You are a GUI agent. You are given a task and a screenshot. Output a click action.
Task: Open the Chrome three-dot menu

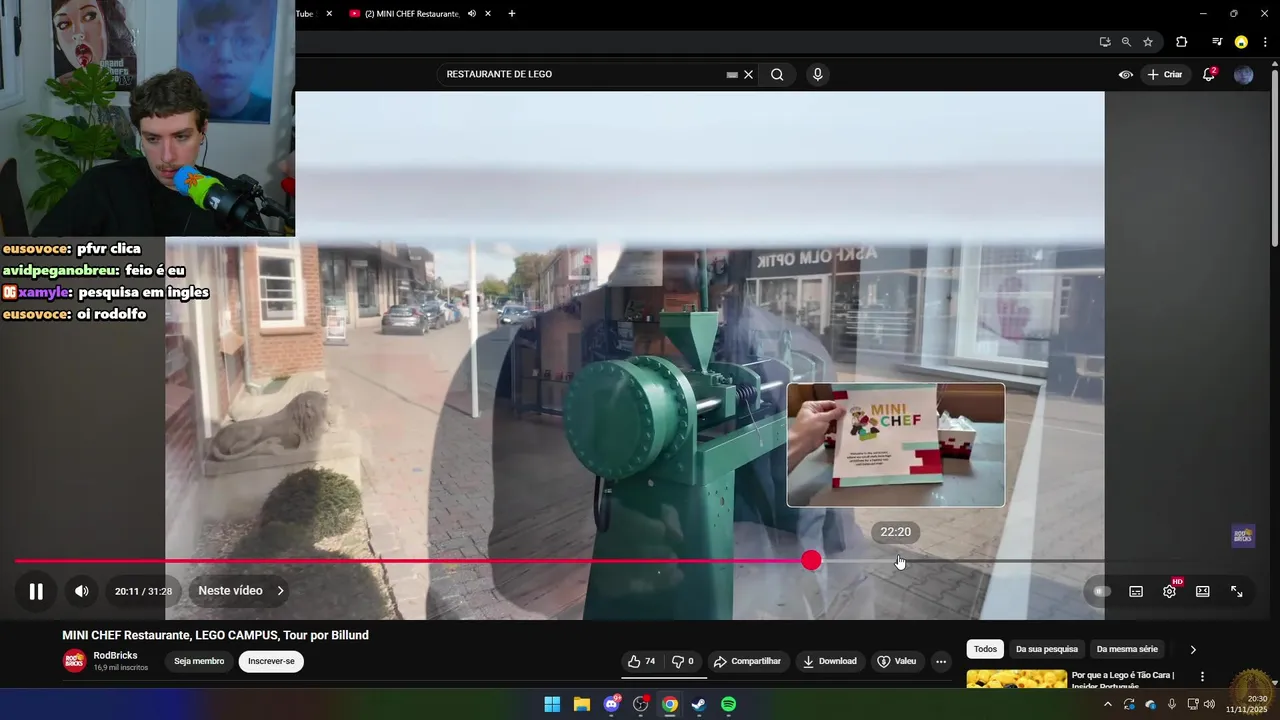coord(1265,42)
